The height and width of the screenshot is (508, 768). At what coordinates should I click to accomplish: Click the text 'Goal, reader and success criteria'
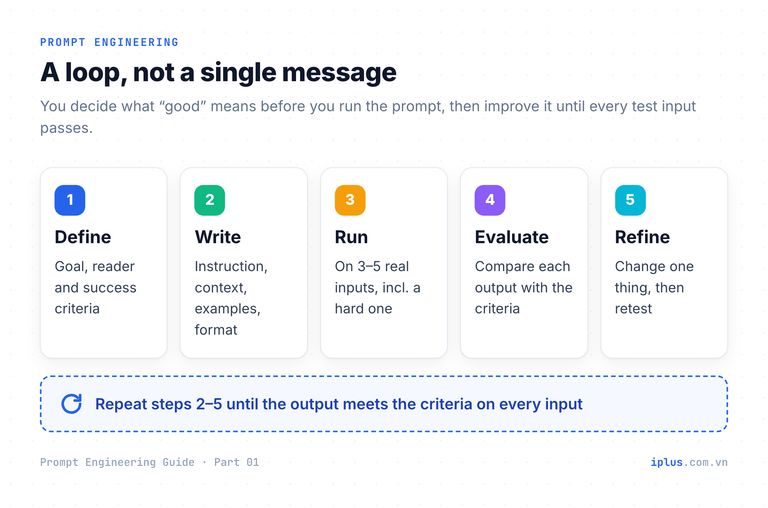(96, 288)
